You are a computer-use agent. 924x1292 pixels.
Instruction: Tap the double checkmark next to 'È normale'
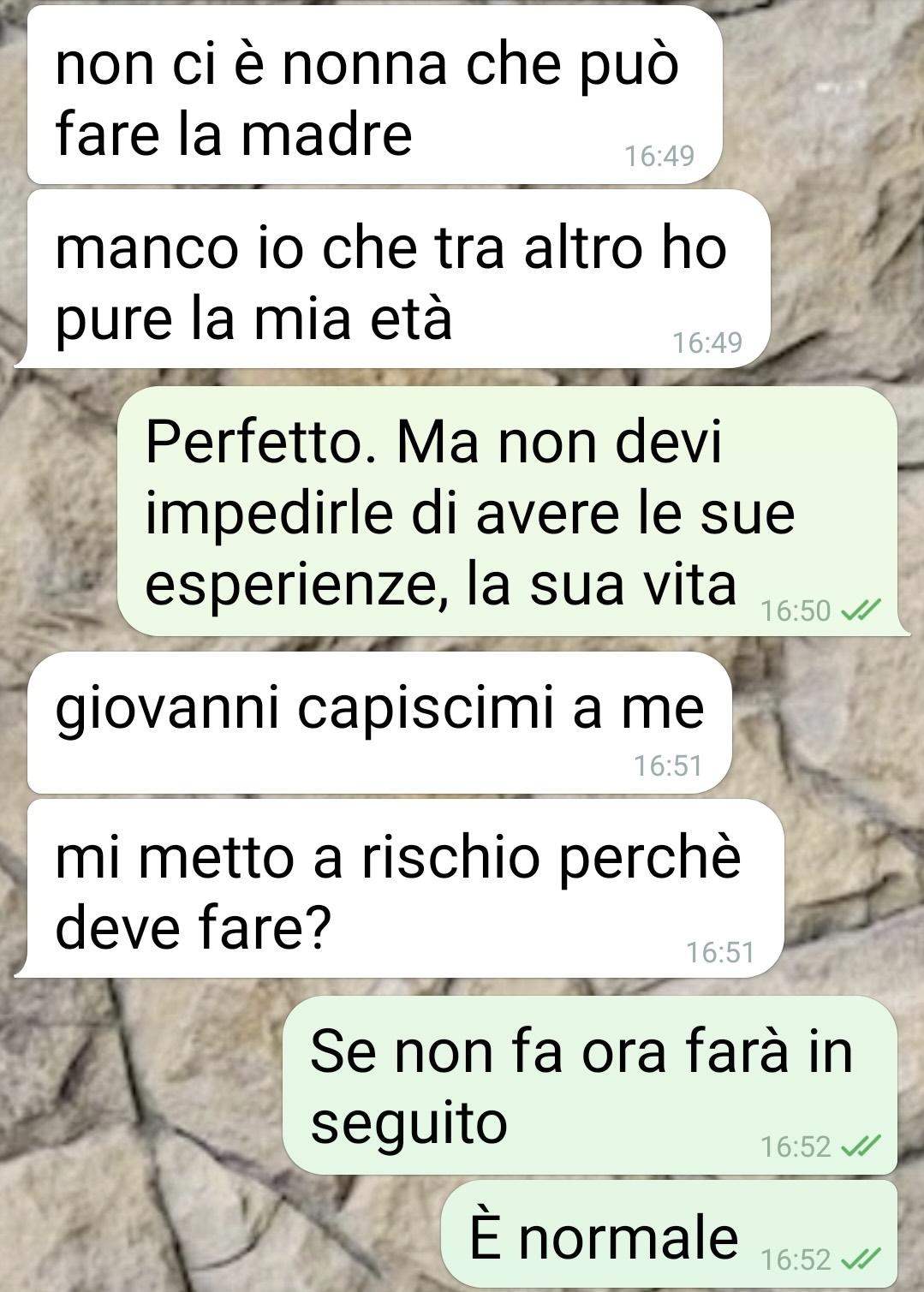[x=860, y=1259]
